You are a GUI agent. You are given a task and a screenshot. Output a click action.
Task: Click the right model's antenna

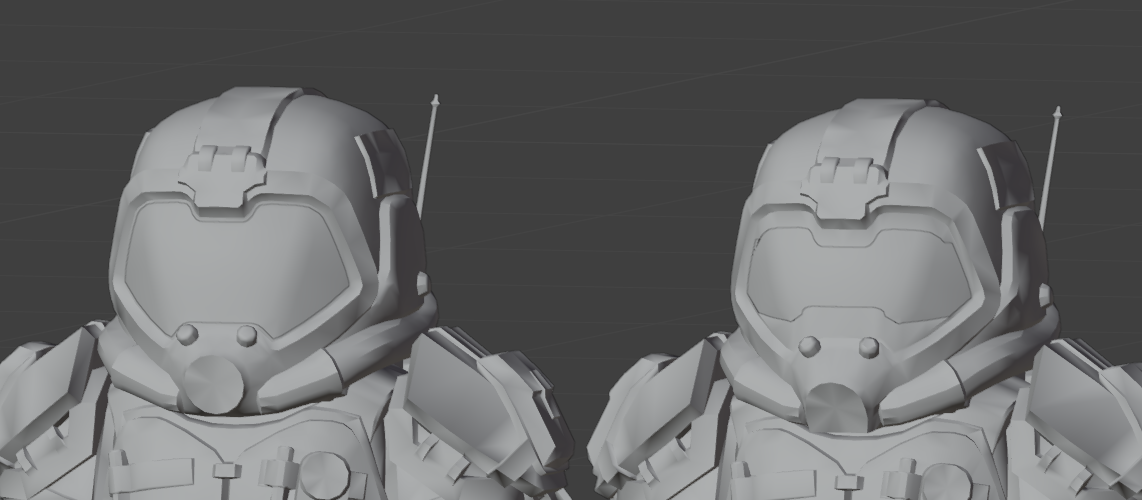(1050, 167)
